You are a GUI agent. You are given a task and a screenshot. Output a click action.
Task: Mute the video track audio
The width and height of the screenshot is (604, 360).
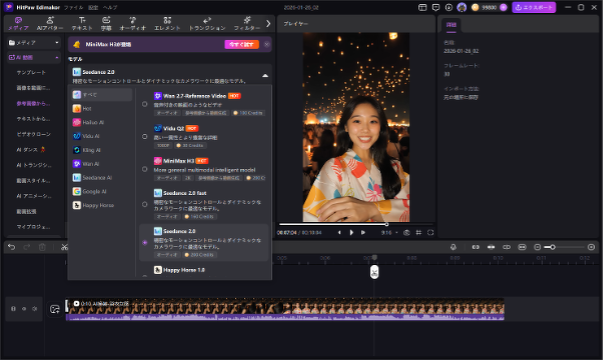[x=35, y=309]
